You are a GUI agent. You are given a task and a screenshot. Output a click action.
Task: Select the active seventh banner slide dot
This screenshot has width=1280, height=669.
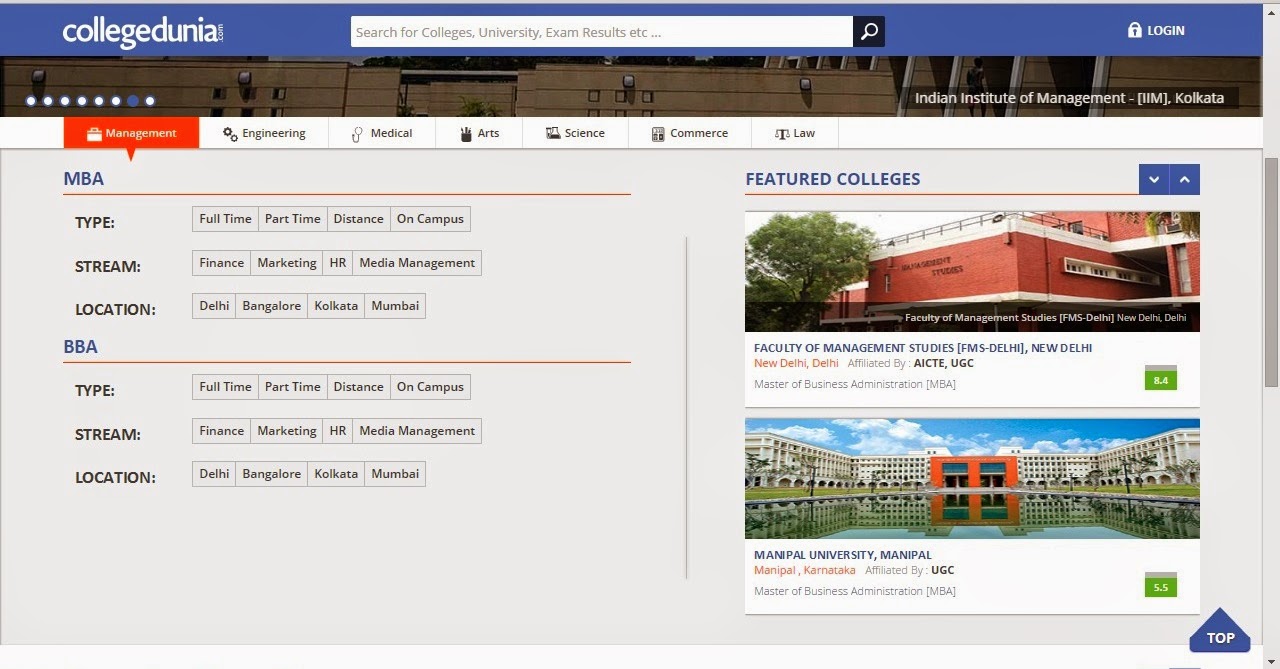[133, 101]
